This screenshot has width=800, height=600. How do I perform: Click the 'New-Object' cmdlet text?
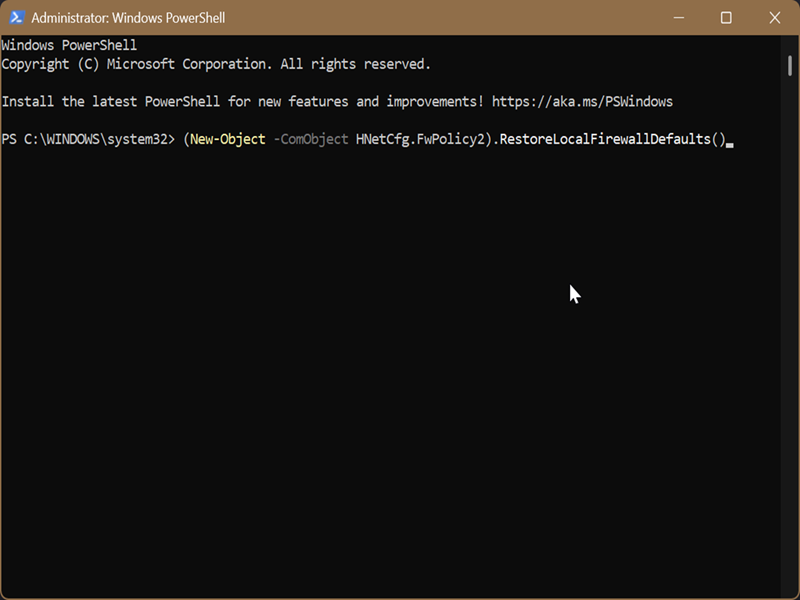[x=228, y=139]
